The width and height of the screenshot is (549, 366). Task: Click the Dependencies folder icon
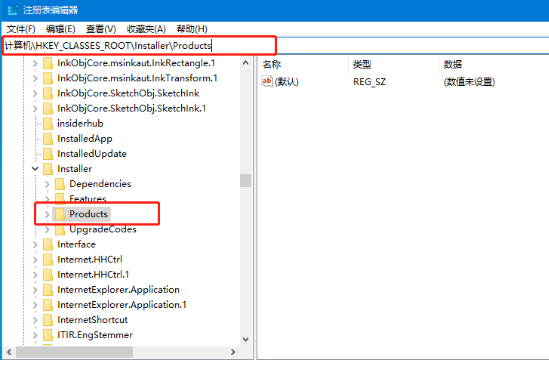point(60,184)
